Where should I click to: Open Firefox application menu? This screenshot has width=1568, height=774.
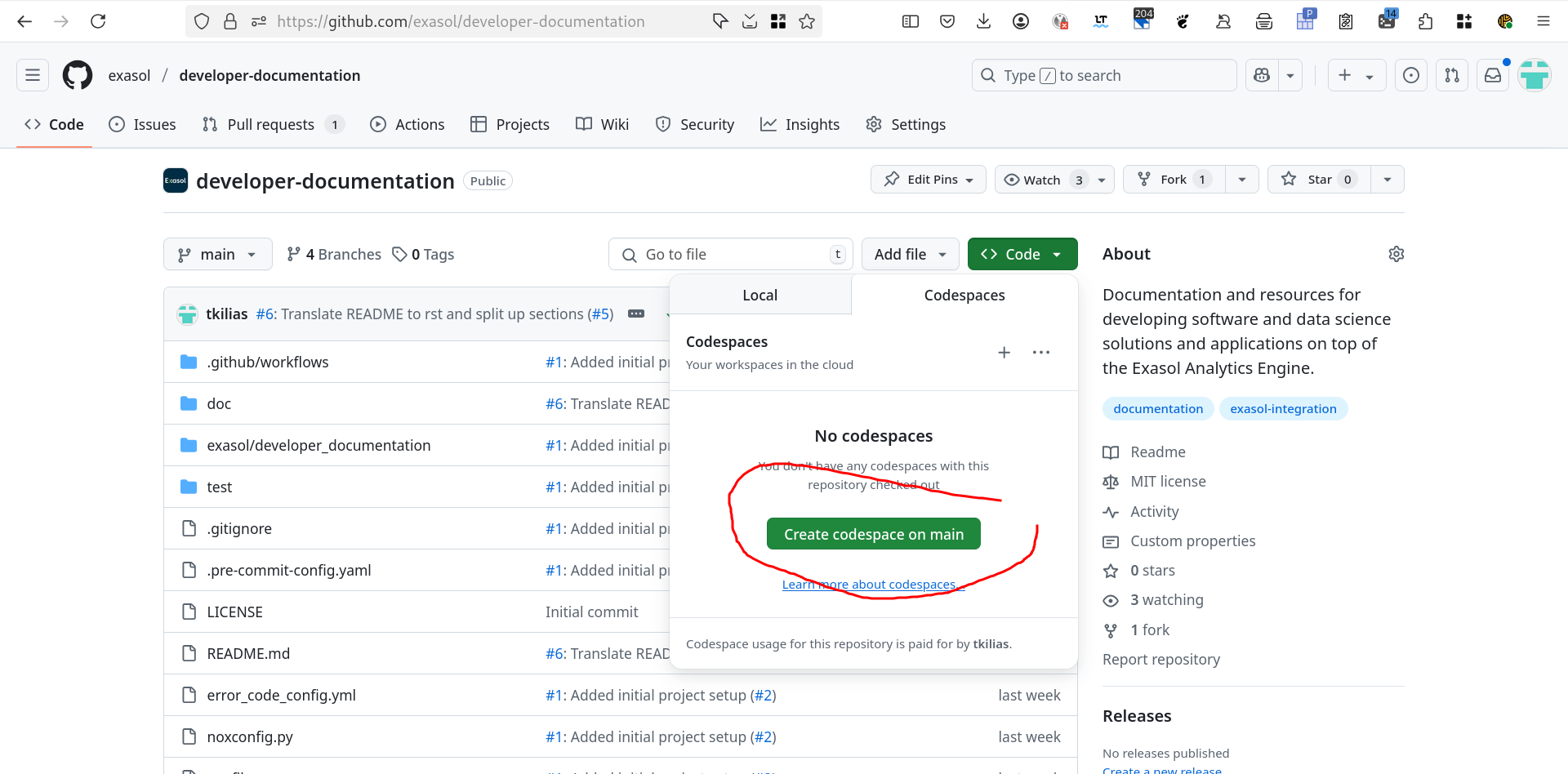(1543, 21)
